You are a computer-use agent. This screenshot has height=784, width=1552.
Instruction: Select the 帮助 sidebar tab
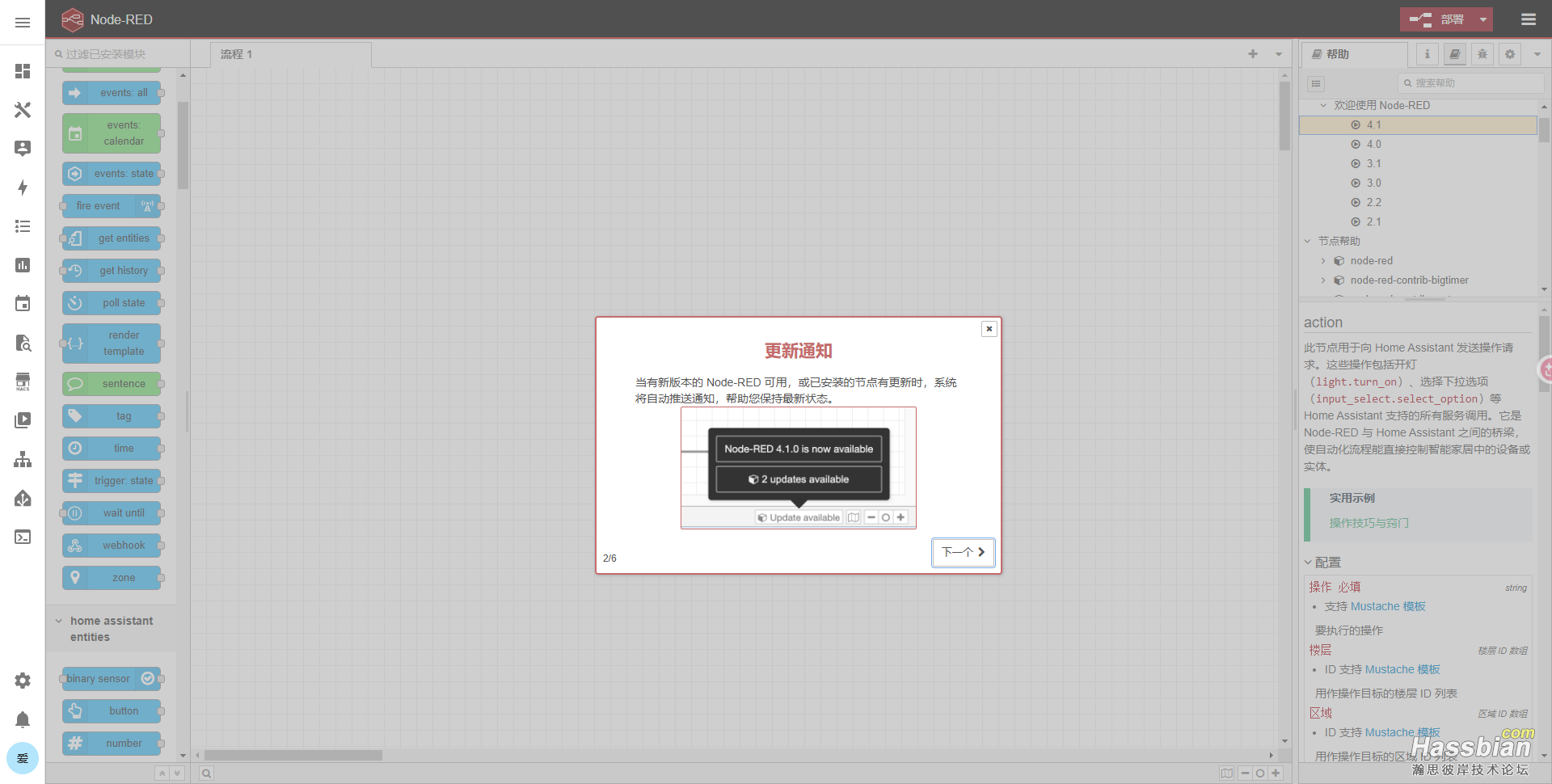[1355, 54]
